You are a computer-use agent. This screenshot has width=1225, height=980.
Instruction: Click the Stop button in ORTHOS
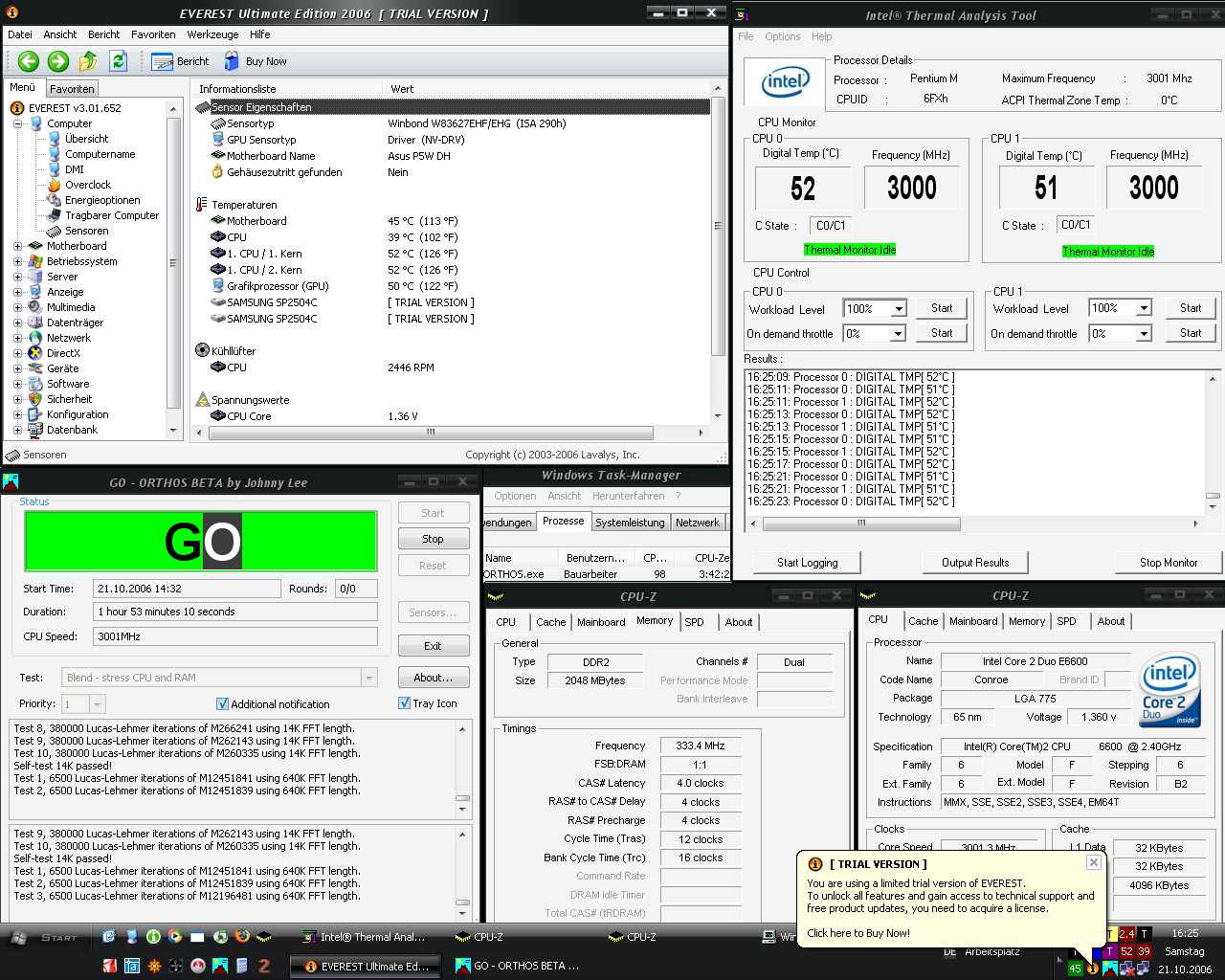click(x=434, y=539)
